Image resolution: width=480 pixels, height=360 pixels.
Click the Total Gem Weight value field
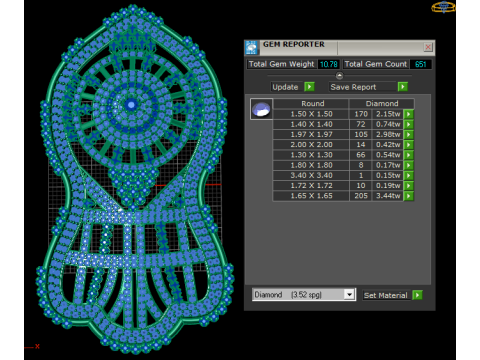[328, 64]
